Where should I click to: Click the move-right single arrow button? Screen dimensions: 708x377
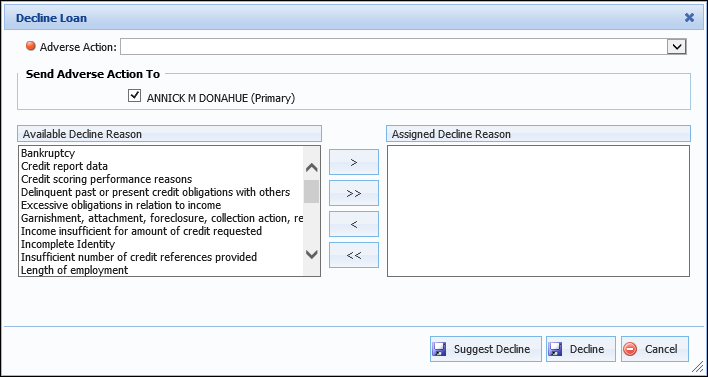click(x=354, y=162)
